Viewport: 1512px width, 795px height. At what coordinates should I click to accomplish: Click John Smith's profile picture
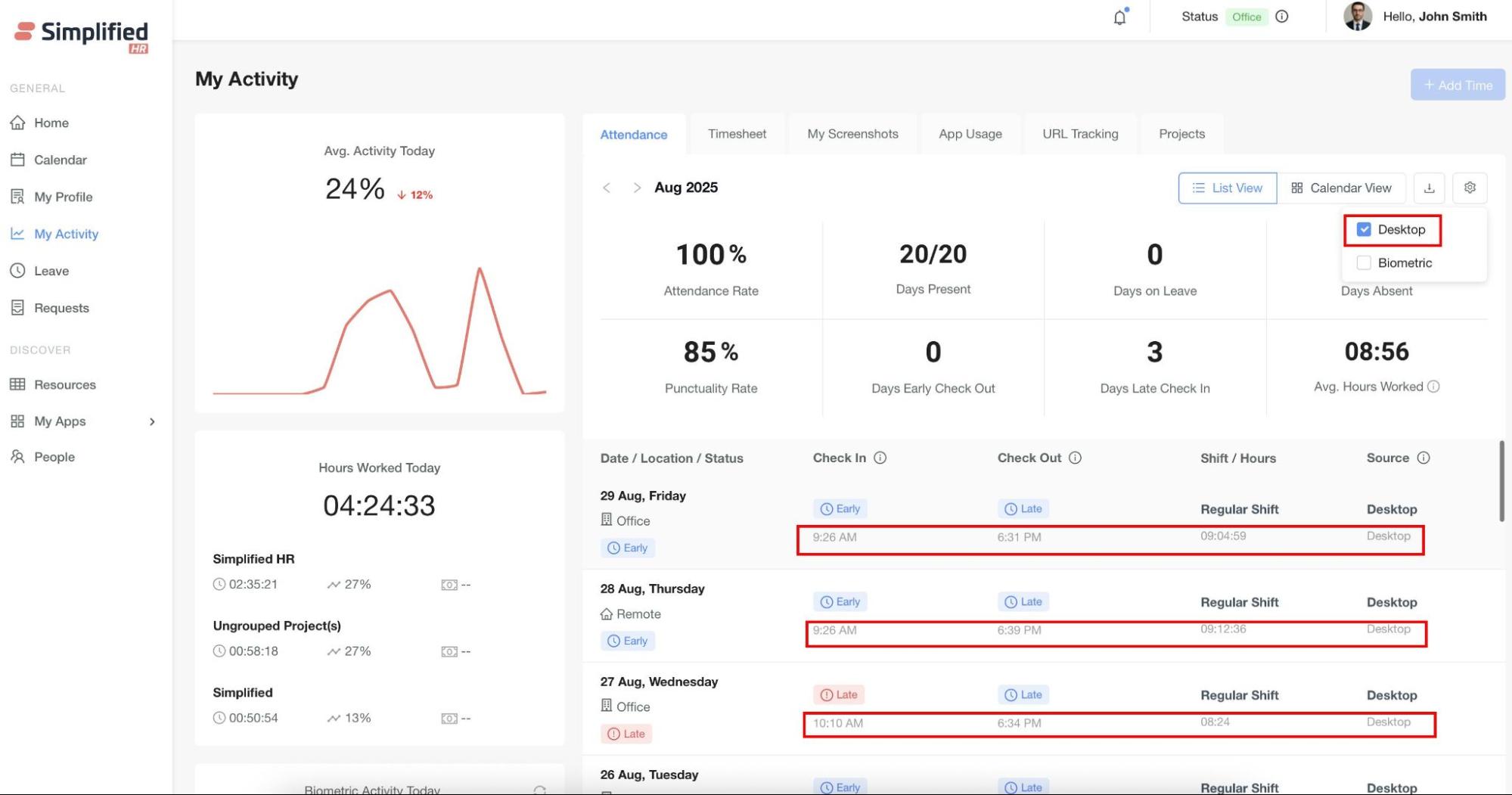click(x=1357, y=17)
